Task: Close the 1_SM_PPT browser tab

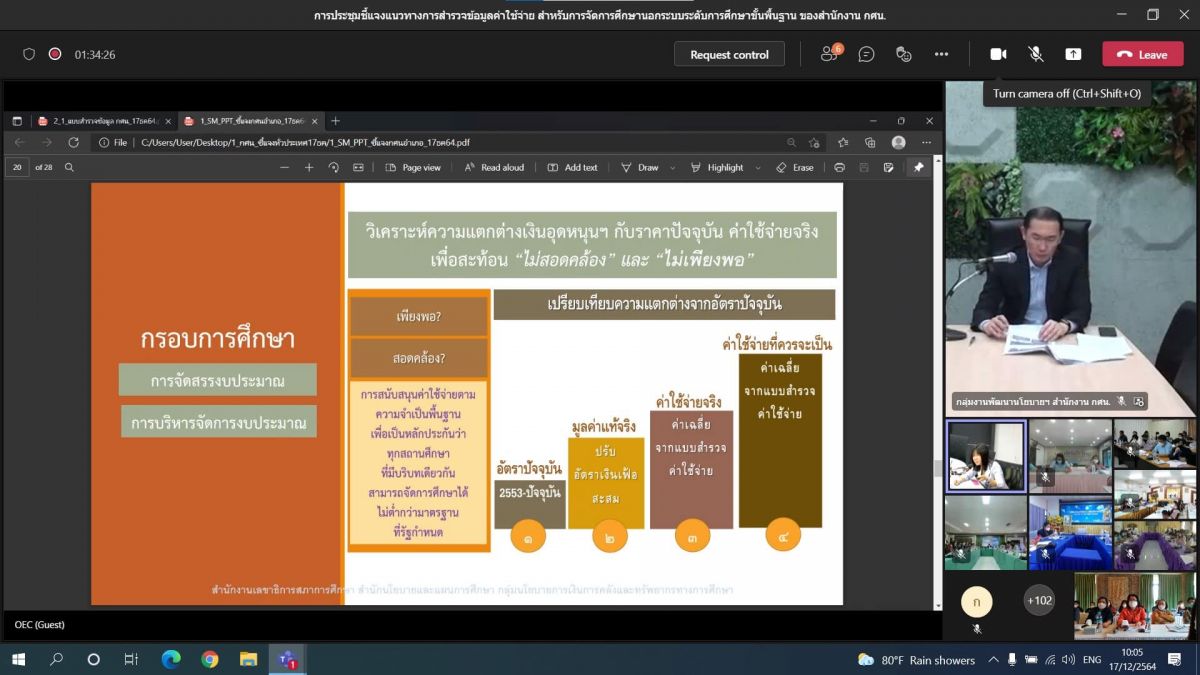Action: click(314, 121)
